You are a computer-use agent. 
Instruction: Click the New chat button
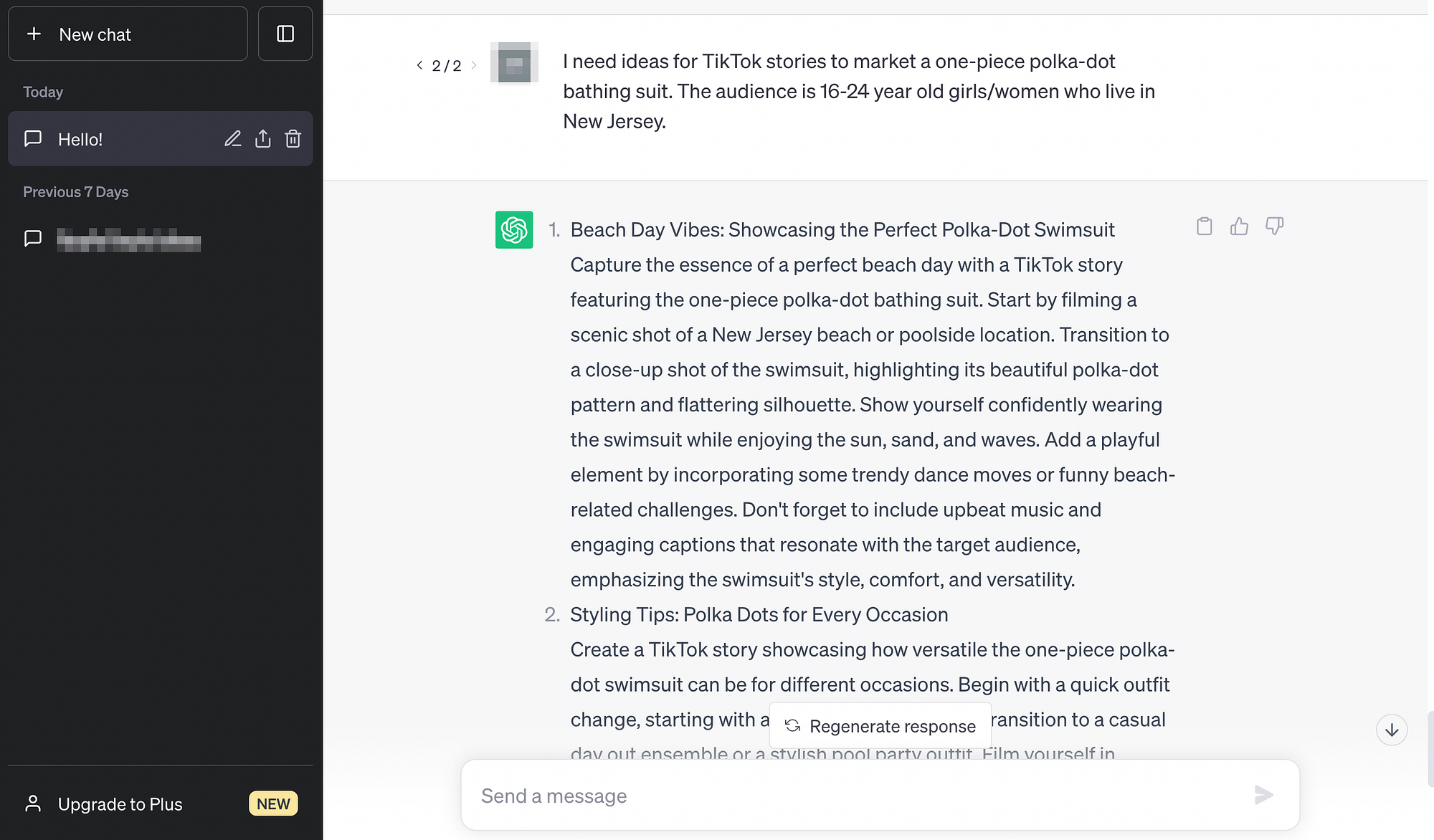tap(128, 34)
